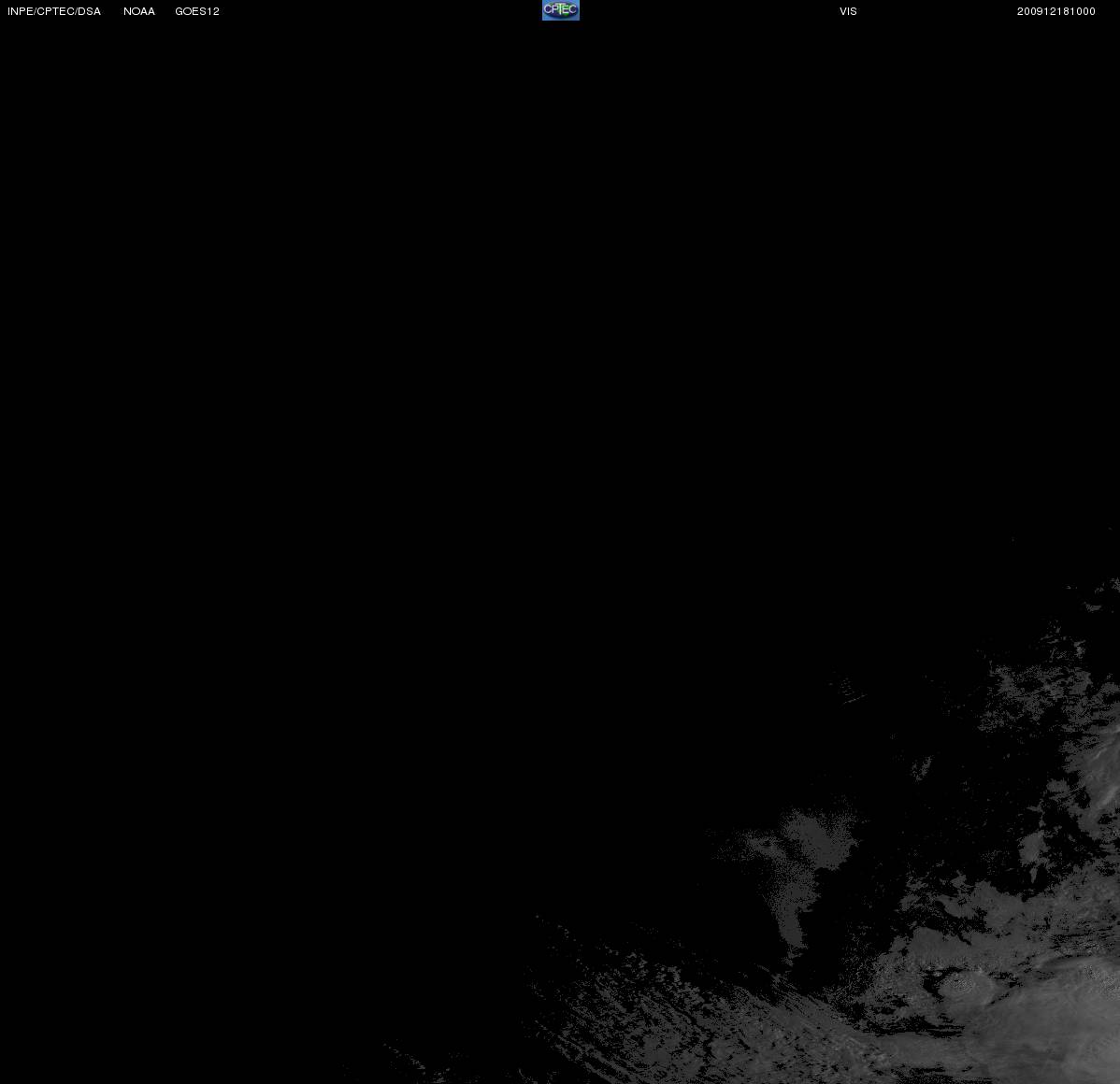
Task: Click the VIS channel label
Action: click(849, 11)
